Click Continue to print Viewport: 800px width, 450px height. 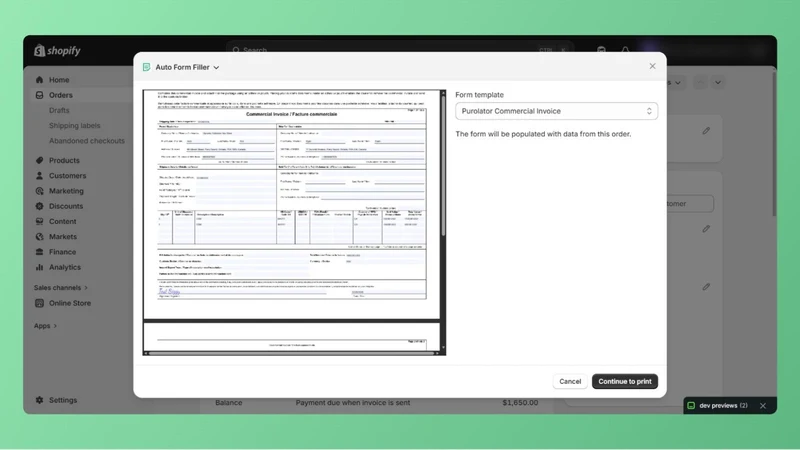[624, 382]
